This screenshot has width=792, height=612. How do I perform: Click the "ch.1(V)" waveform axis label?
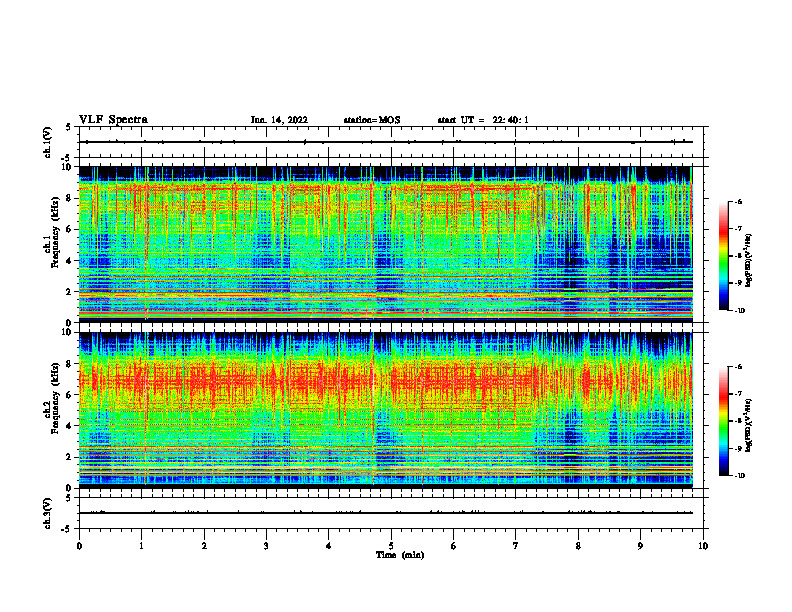pyautogui.click(x=47, y=142)
